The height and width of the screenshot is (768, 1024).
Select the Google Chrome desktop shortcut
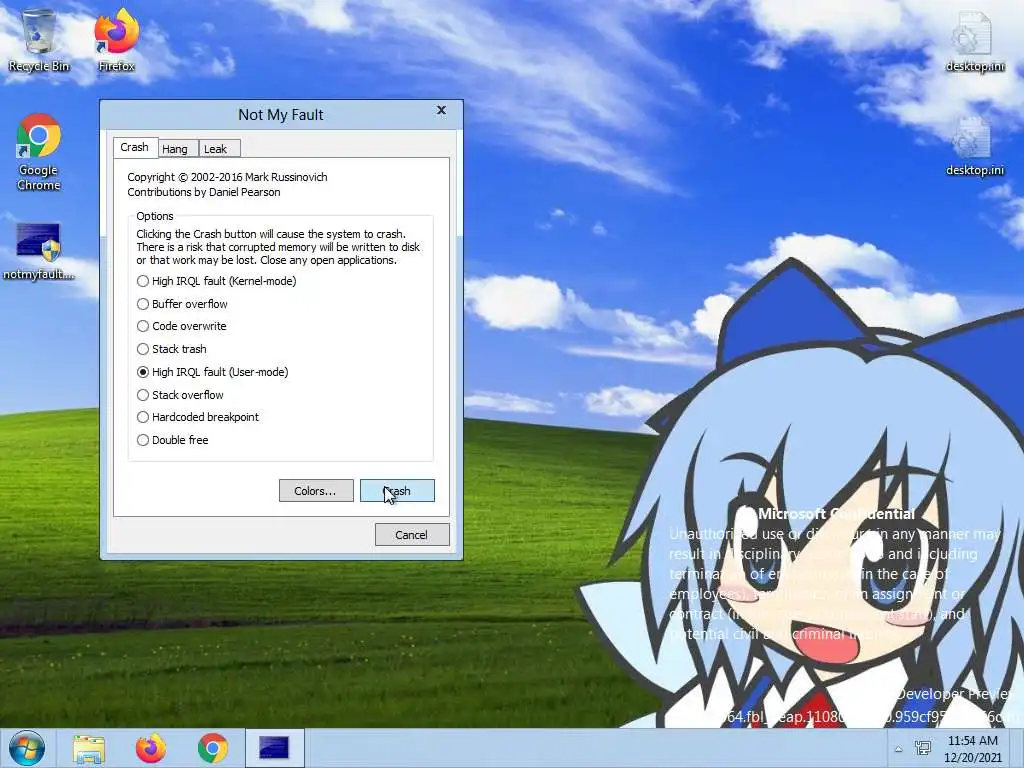(x=39, y=152)
